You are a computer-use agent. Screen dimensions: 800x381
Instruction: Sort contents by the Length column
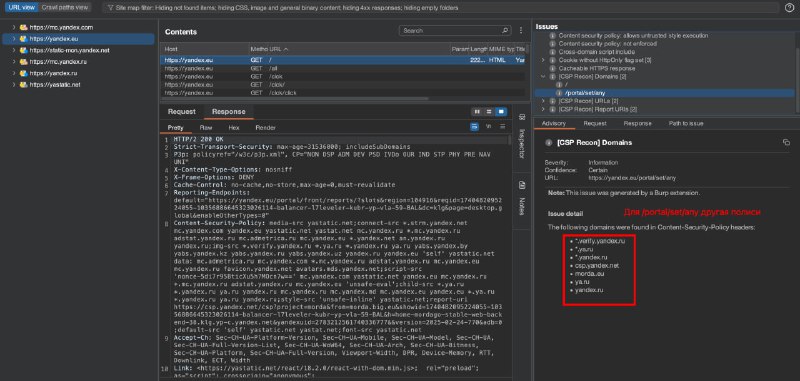(479, 49)
